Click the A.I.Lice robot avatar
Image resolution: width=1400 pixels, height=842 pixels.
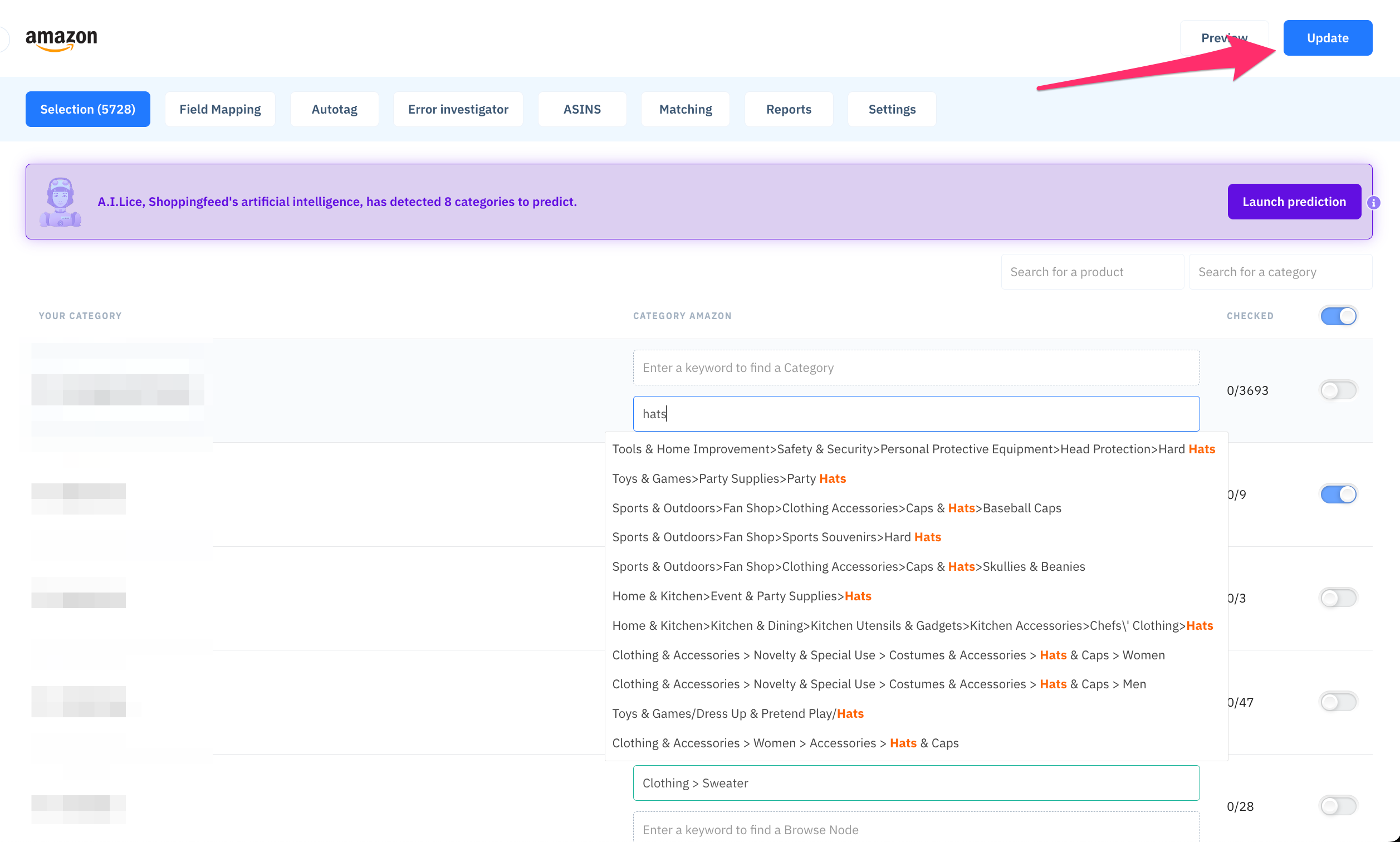coord(60,202)
